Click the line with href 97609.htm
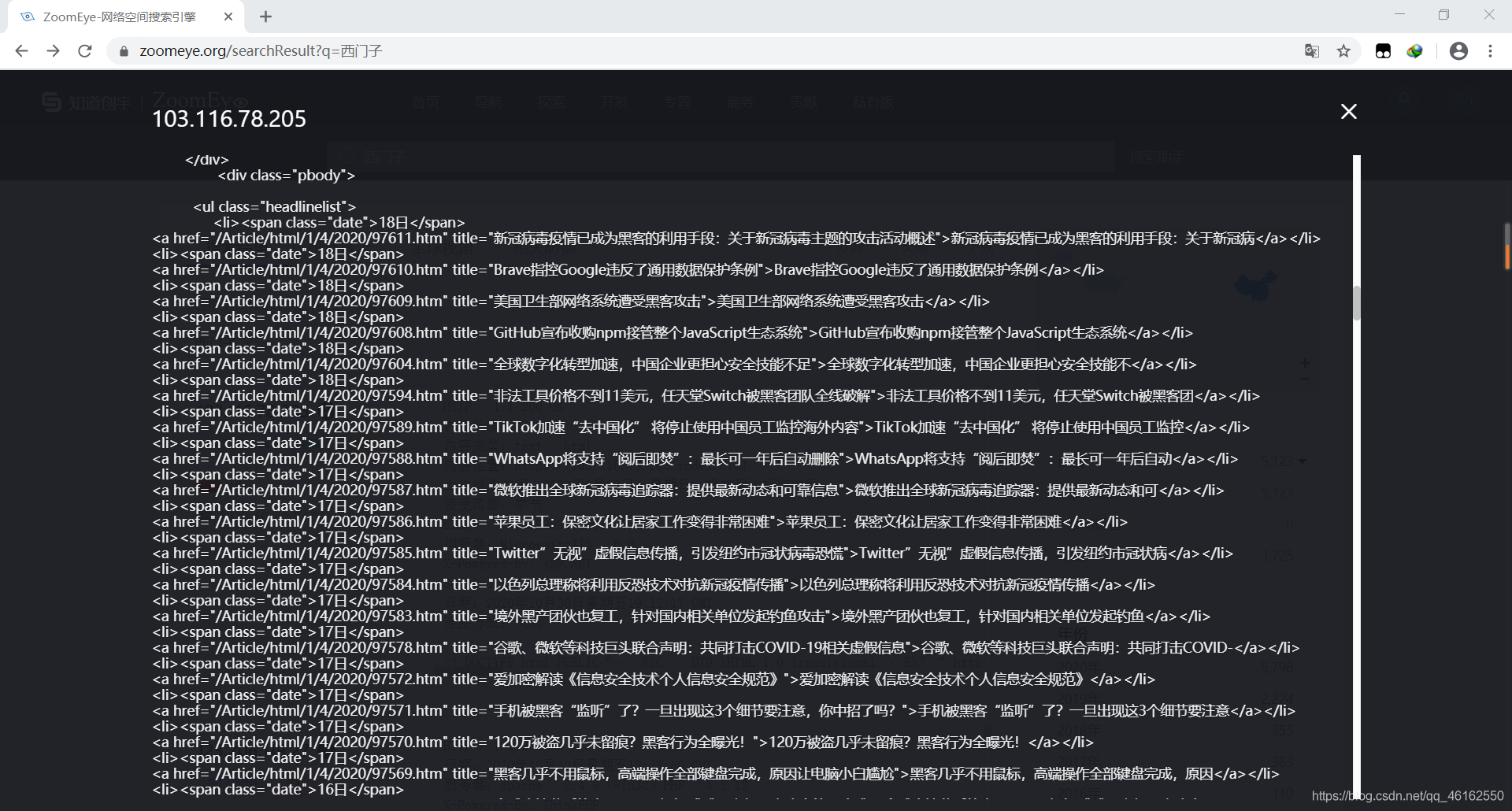The image size is (1512, 811). 571,302
